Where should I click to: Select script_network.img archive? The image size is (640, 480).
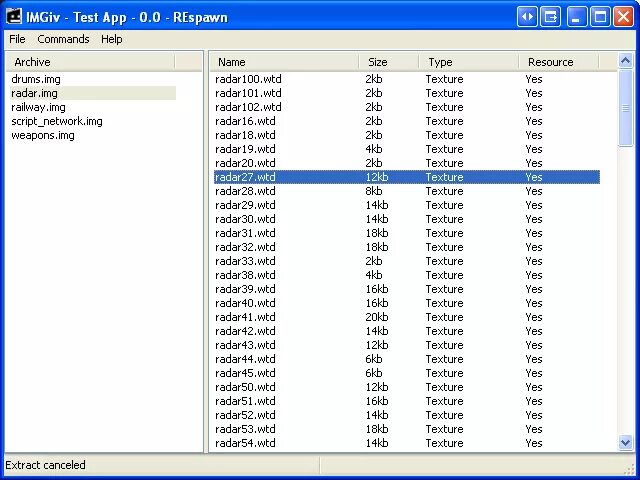57,121
